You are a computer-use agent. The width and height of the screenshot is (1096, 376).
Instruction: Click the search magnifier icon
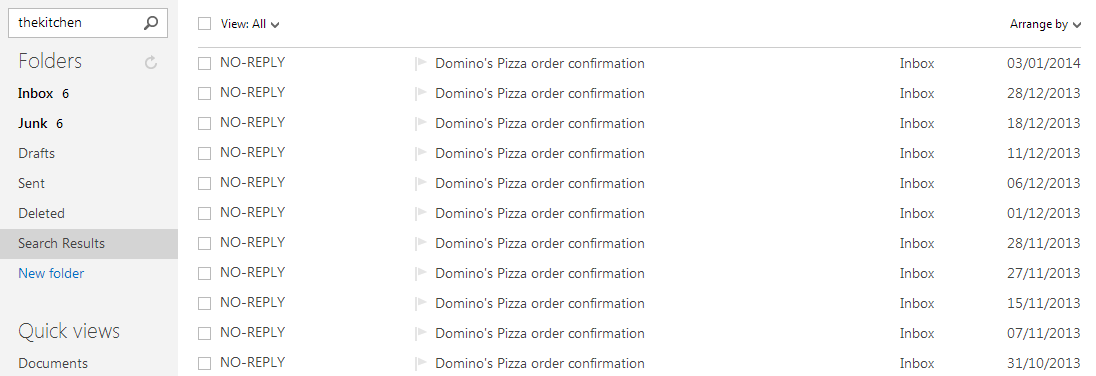click(x=150, y=23)
